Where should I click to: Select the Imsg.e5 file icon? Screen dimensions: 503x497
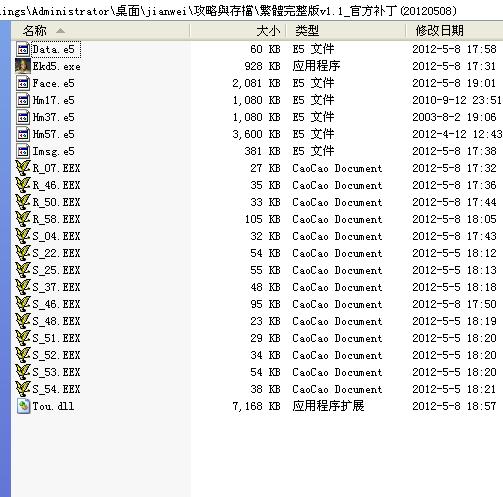click(23, 151)
